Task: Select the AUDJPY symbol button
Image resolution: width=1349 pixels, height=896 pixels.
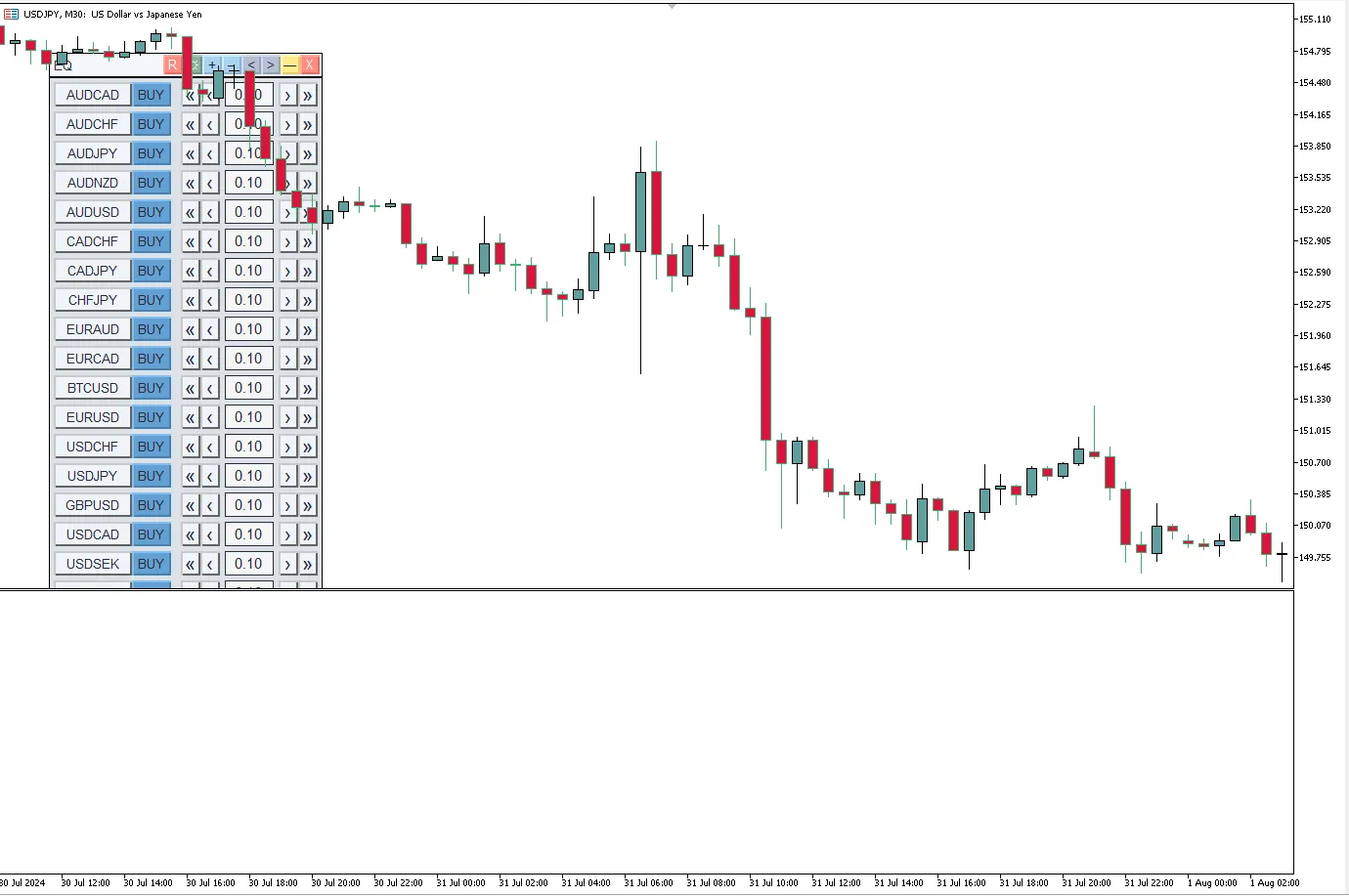Action: pyautogui.click(x=93, y=153)
